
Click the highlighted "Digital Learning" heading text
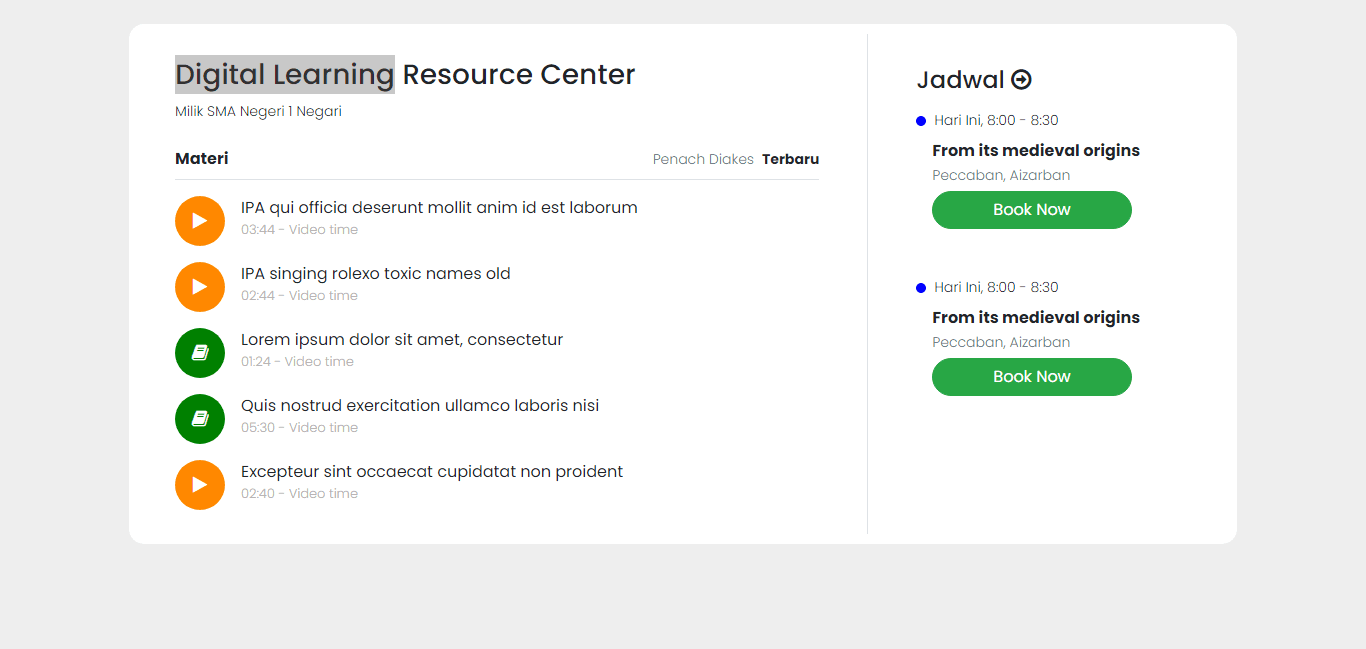284,74
